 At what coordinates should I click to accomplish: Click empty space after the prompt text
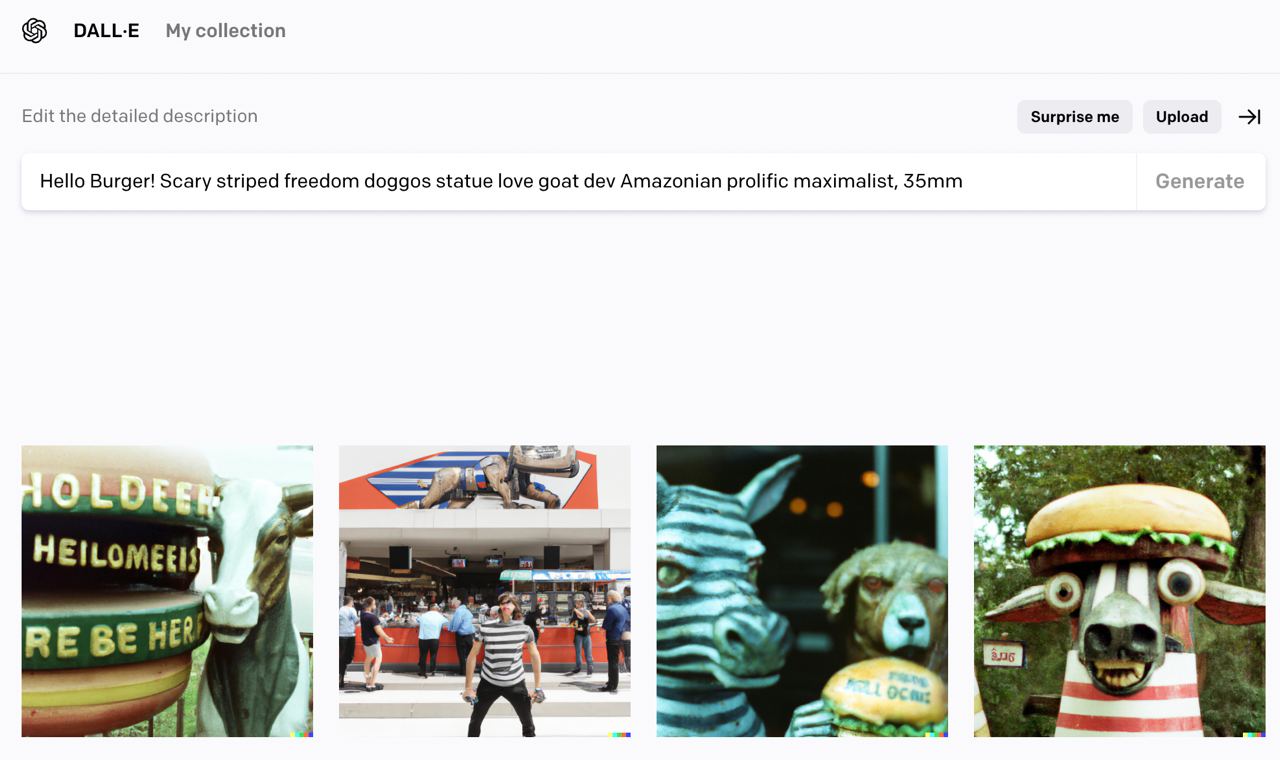(x=1050, y=181)
